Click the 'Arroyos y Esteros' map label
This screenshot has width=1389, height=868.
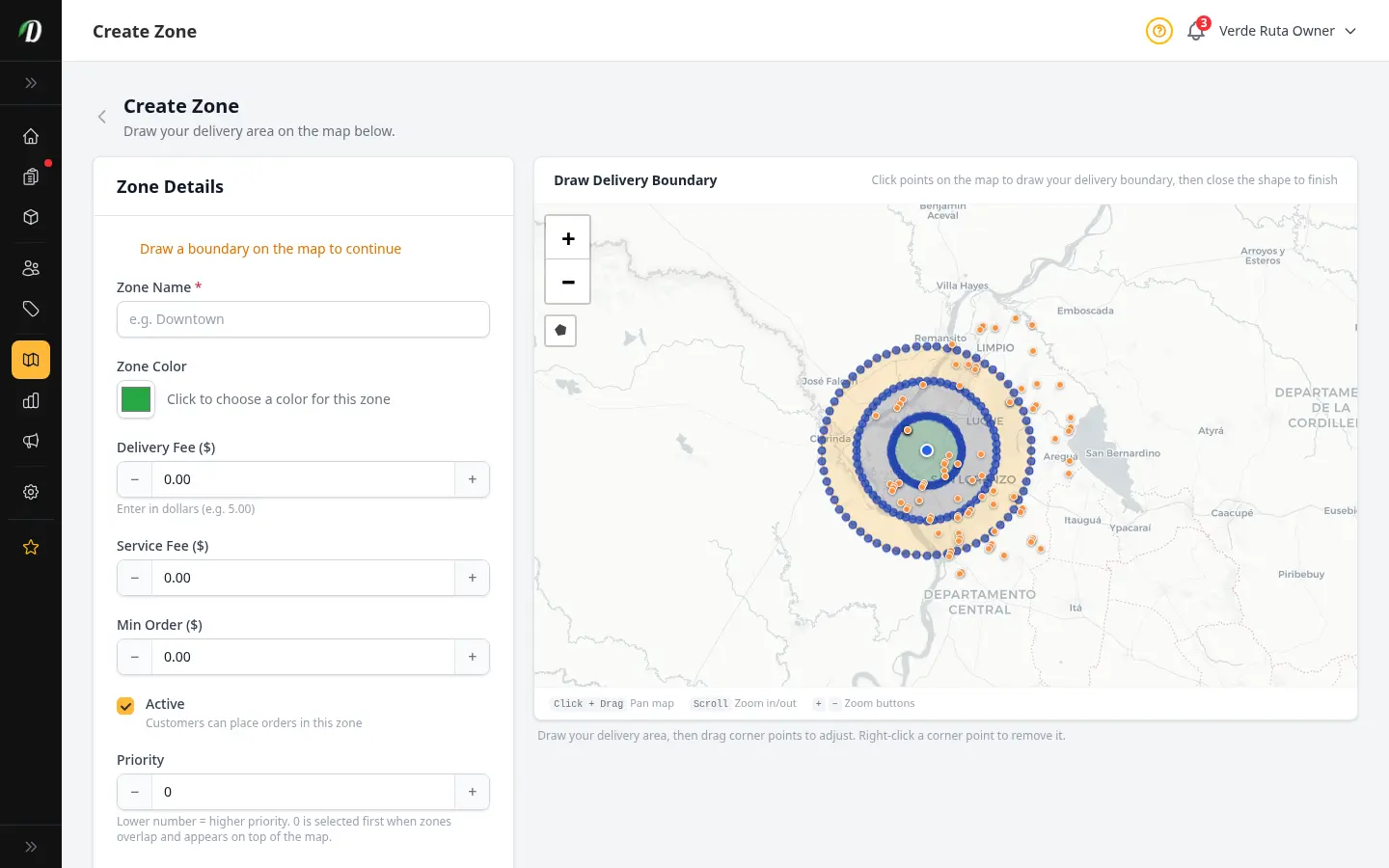pos(1263,256)
